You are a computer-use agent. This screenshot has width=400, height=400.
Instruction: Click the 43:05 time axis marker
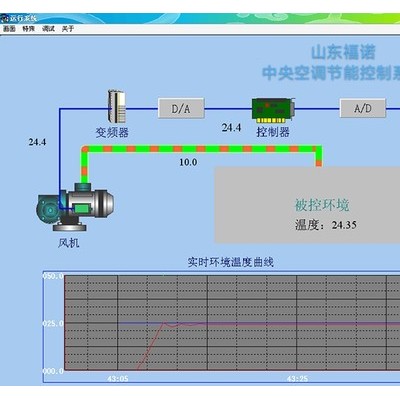click(x=118, y=379)
